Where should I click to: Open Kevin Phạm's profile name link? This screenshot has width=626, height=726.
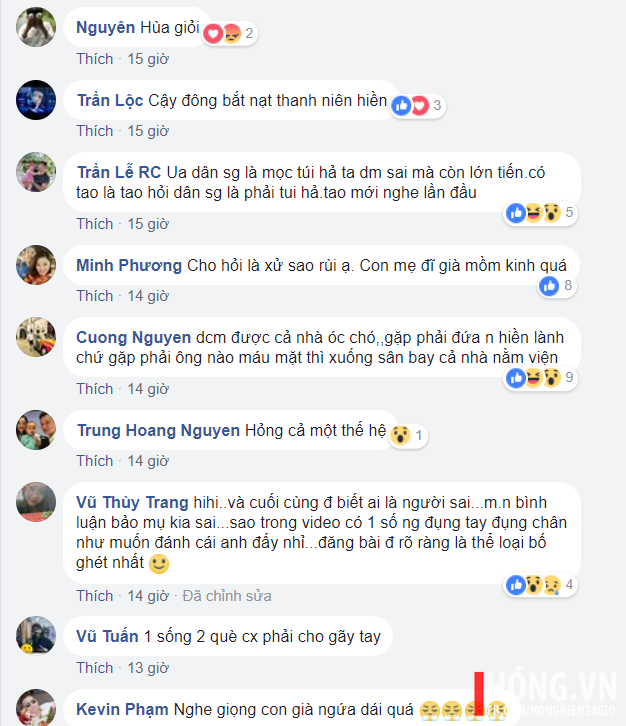(122, 709)
